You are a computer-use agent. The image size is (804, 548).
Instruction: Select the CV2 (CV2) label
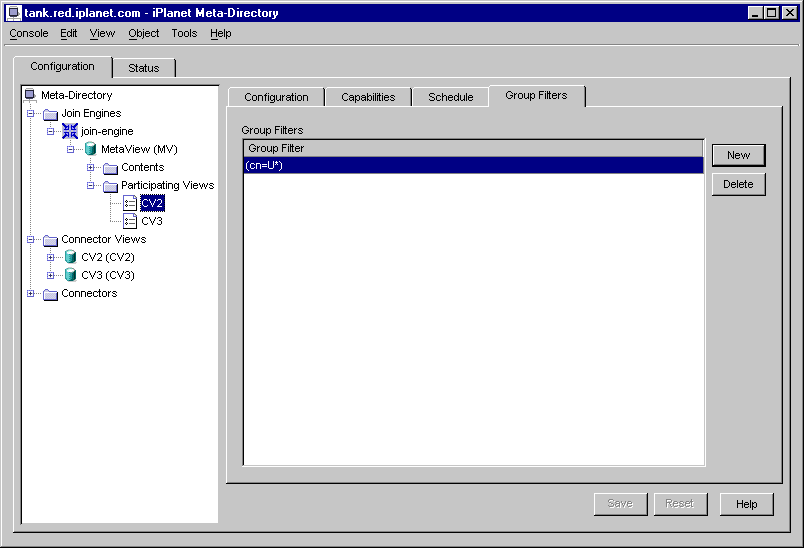pyautogui.click(x=108, y=257)
